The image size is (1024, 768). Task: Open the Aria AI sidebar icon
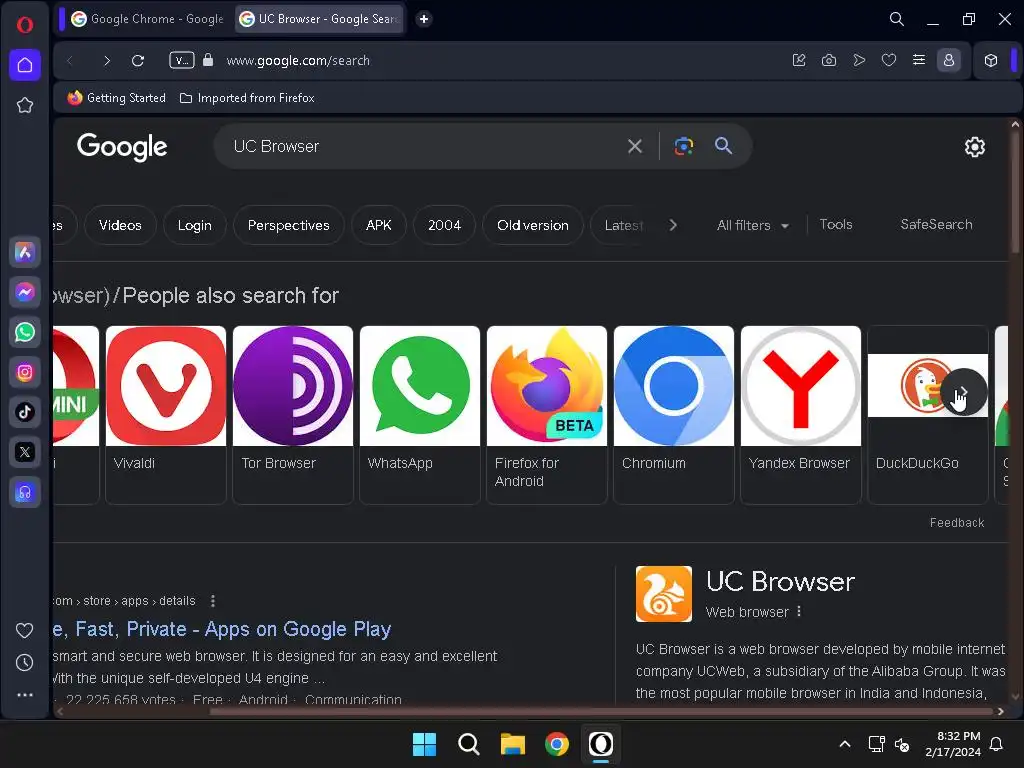coord(25,252)
